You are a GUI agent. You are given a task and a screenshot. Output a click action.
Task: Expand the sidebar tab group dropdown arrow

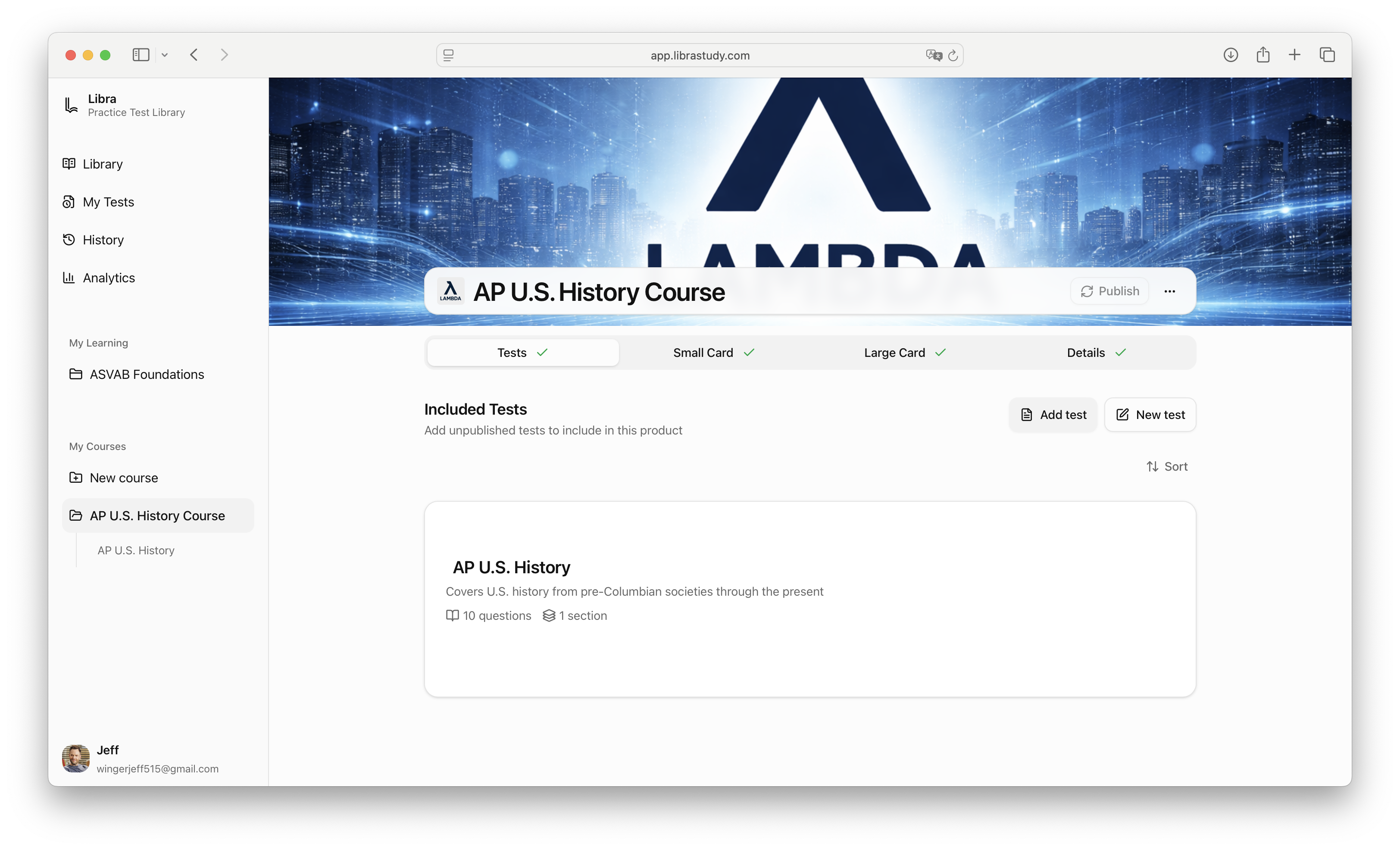[165, 55]
